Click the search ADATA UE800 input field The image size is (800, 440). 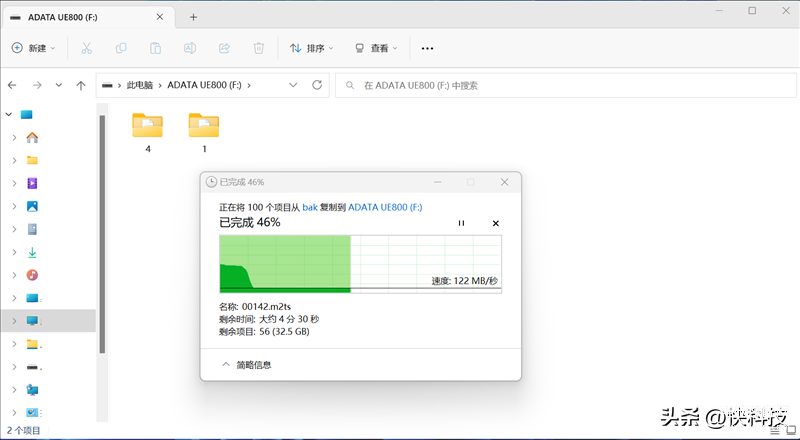pos(565,85)
